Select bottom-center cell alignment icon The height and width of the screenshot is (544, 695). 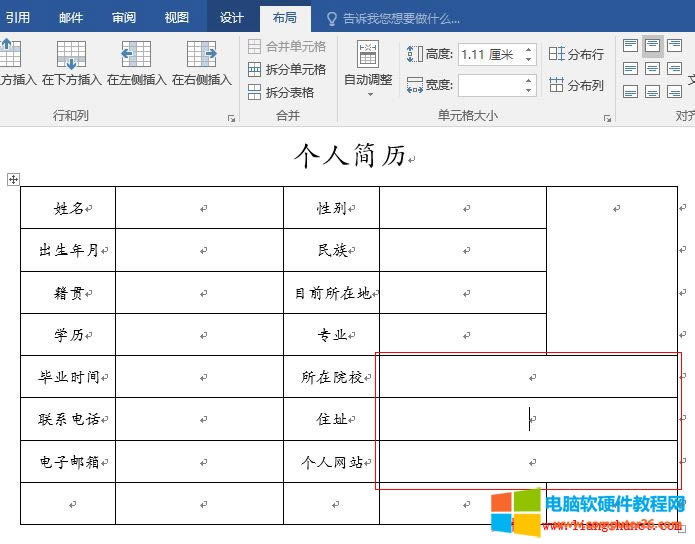click(652, 92)
